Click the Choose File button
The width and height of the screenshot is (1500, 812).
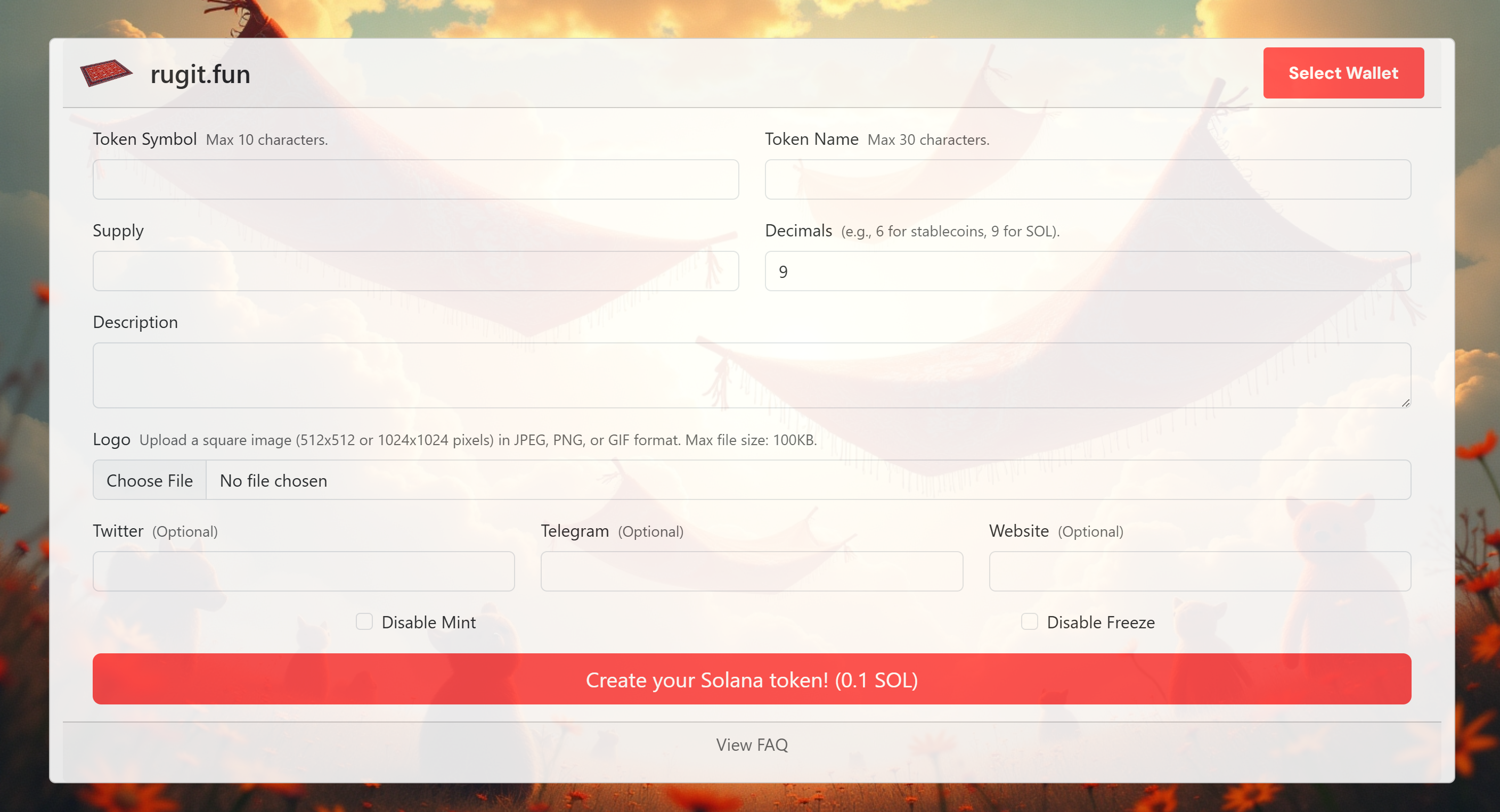click(x=150, y=480)
